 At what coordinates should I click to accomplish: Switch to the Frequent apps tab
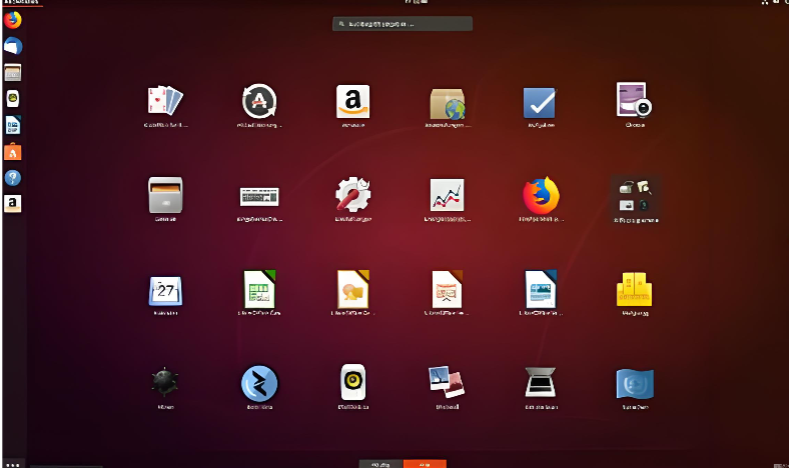tap(381, 464)
